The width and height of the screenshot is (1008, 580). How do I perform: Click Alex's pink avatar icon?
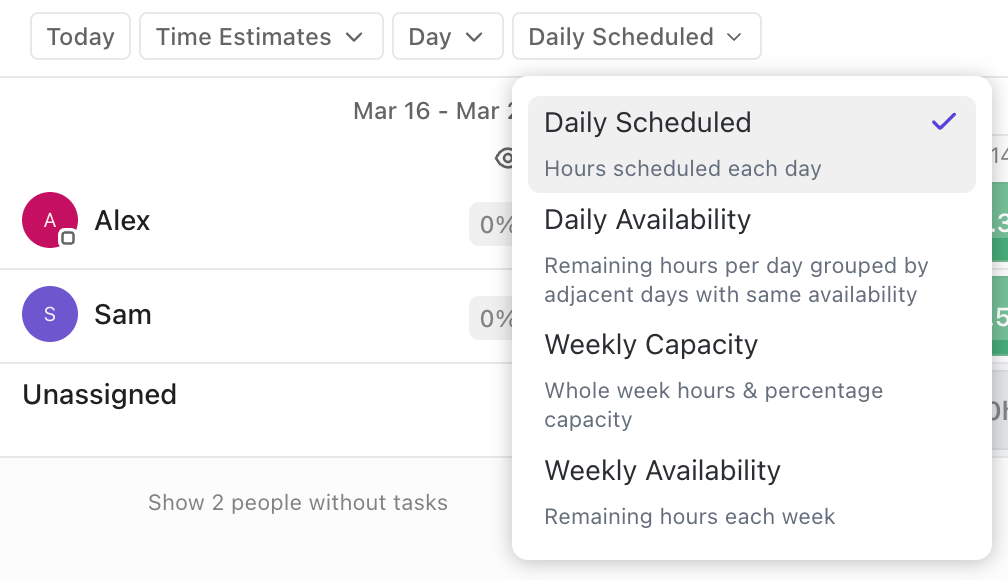click(49, 220)
